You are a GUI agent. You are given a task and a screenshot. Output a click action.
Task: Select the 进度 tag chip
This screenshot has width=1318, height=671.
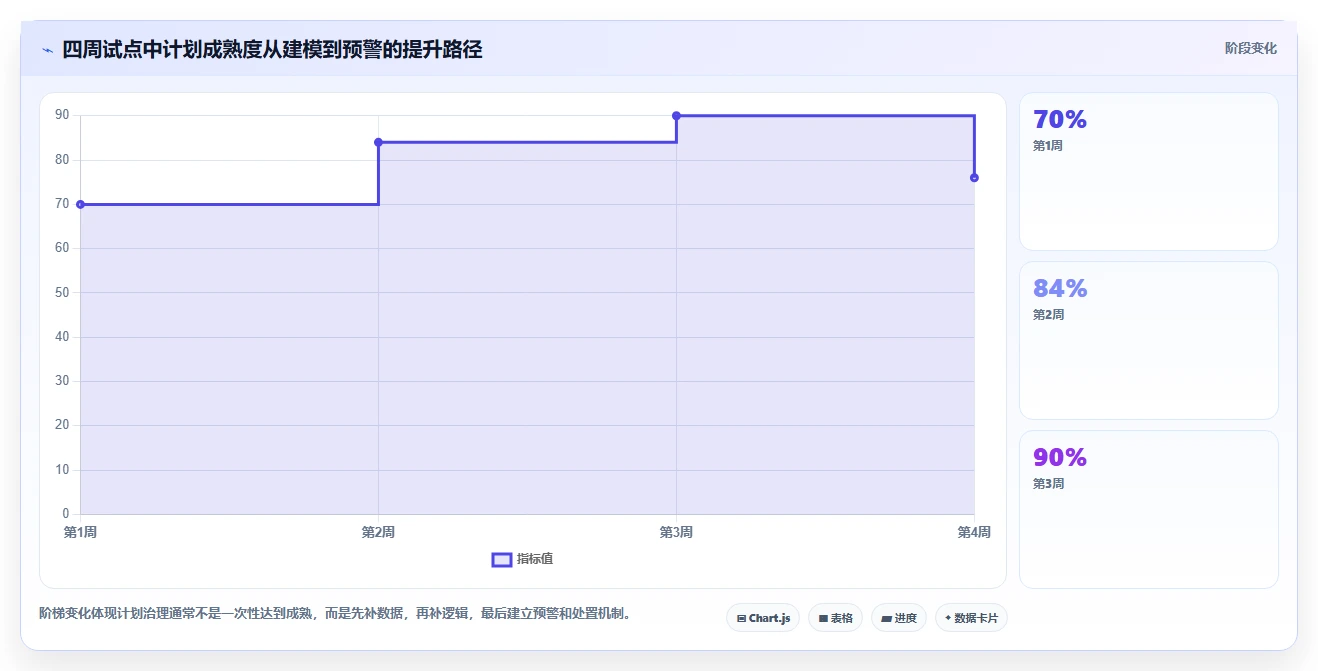click(899, 618)
